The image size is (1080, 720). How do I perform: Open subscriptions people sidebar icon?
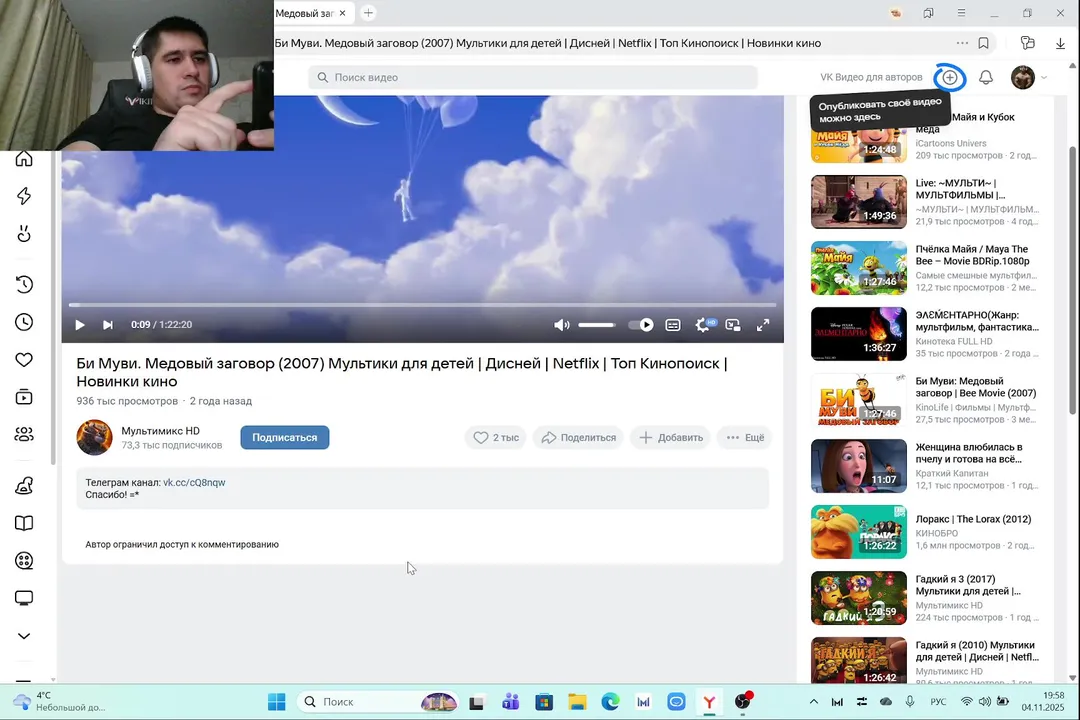pos(24,434)
